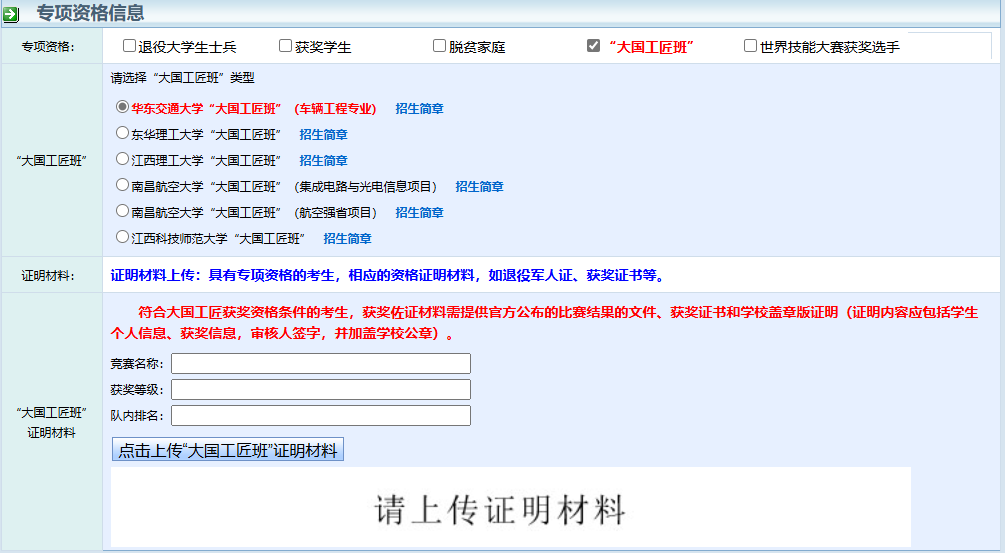Select 江西理工大学 "大国工匠班" radio button

(x=122, y=158)
